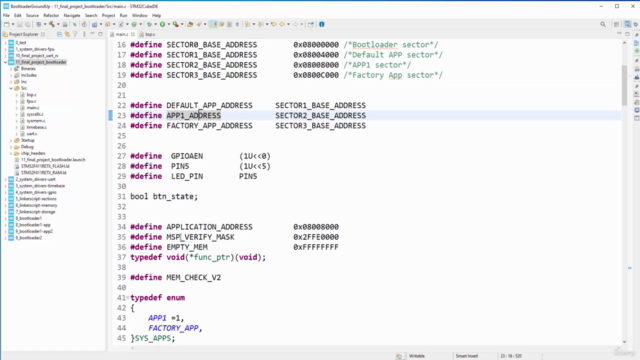Click the Save toolbar icon
The width and height of the screenshot is (640, 360).
19,24
